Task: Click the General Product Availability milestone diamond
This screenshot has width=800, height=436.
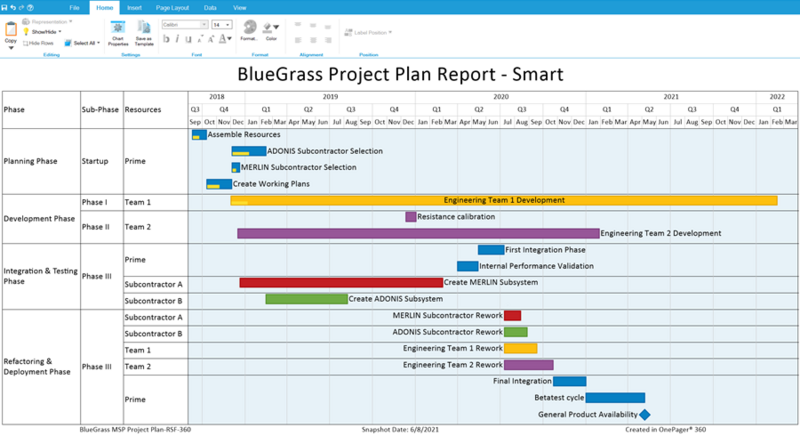Action: click(x=644, y=415)
